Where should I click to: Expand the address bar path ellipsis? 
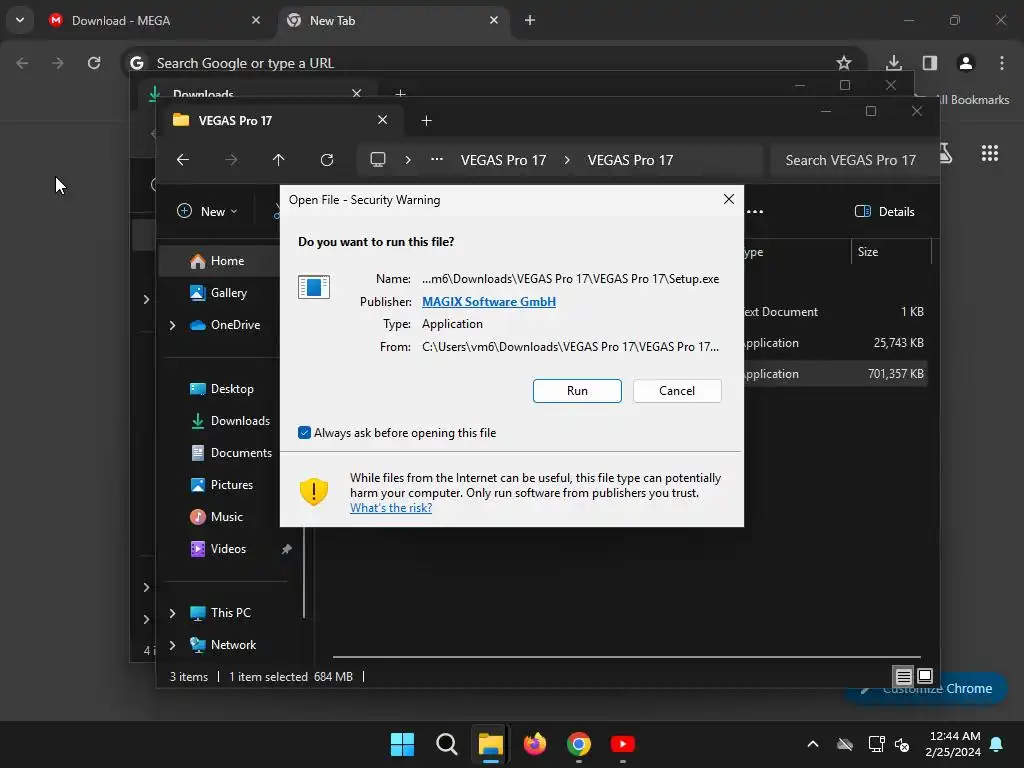[437, 160]
